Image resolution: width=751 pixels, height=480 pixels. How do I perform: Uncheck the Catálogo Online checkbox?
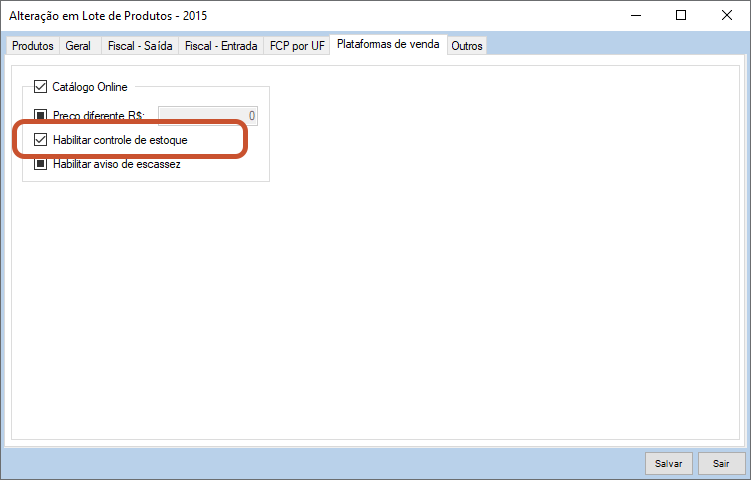coord(40,87)
